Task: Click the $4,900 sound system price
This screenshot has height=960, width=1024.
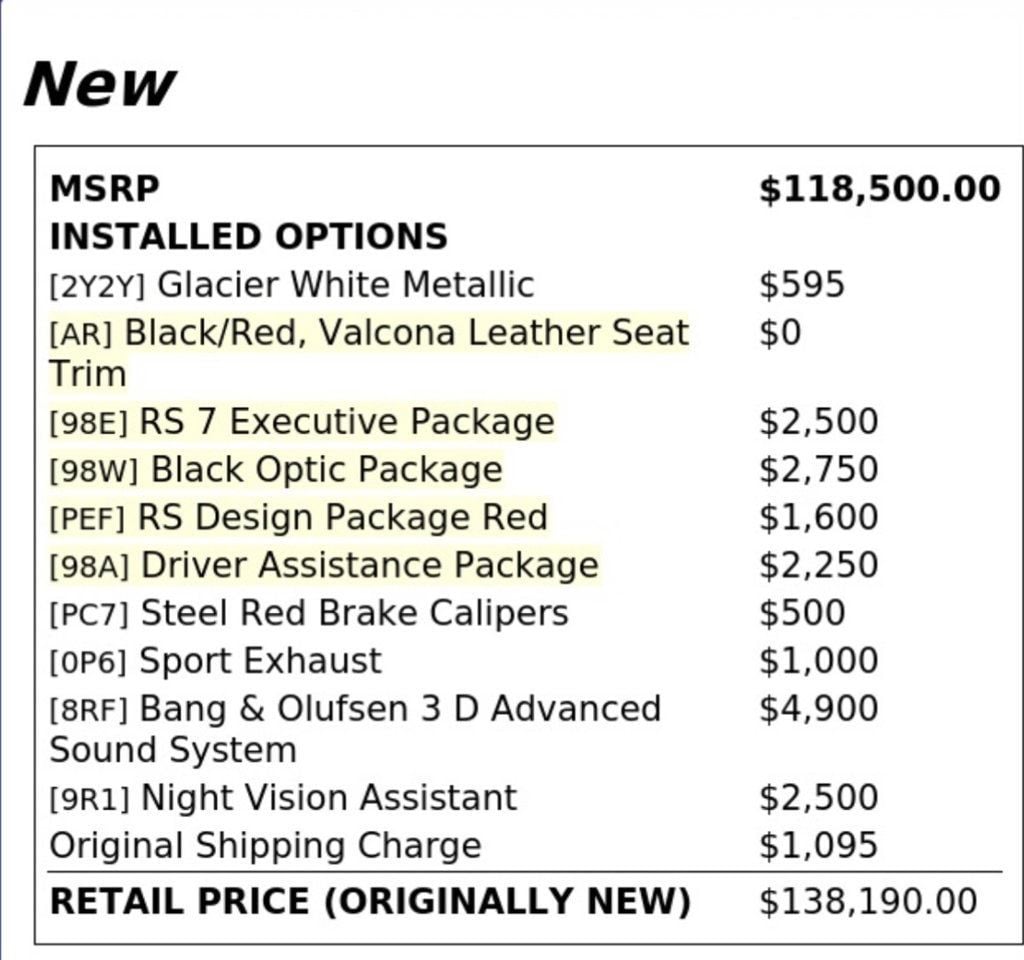Action: [818, 709]
